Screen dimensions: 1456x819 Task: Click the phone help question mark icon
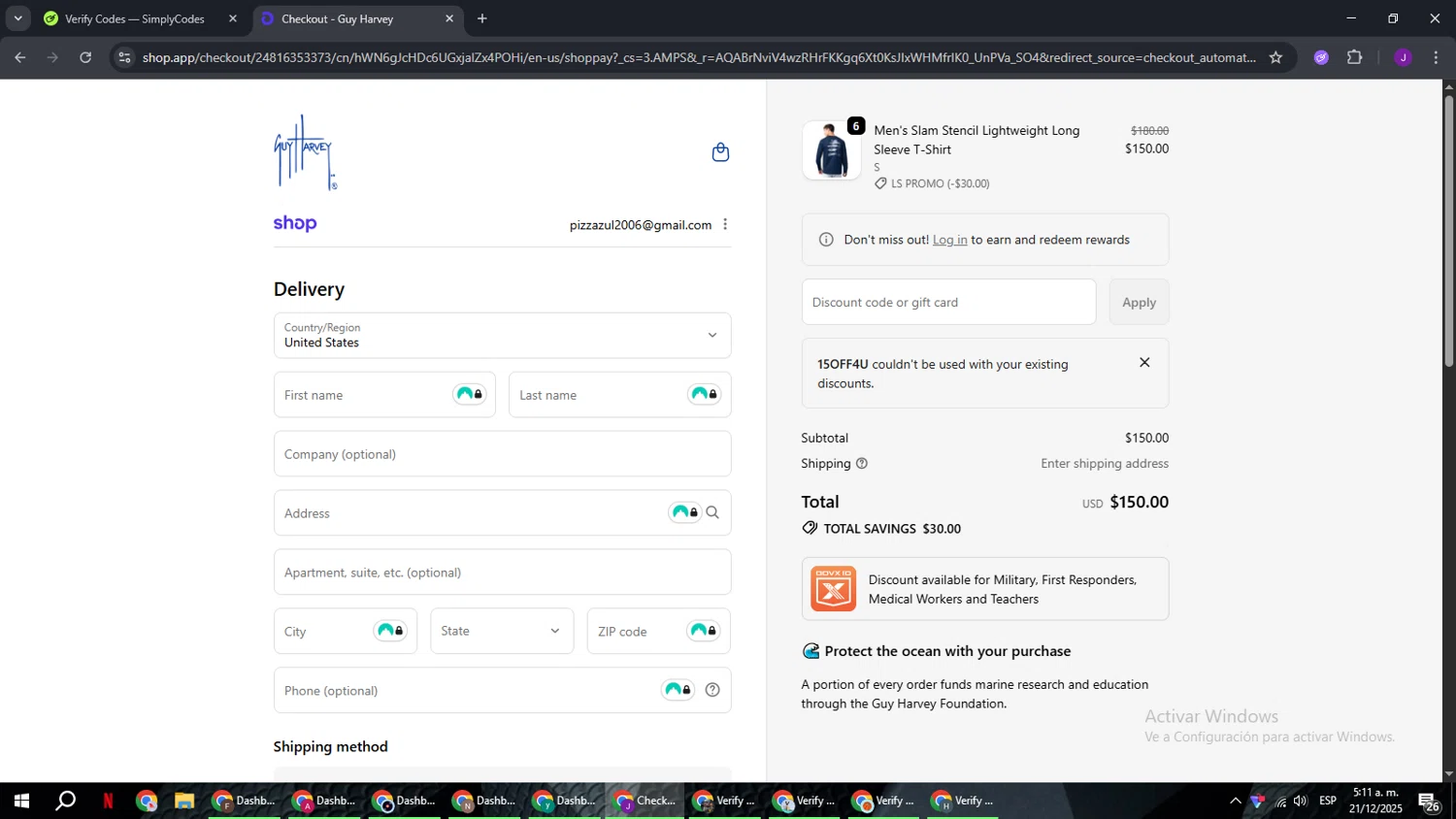pyautogui.click(x=712, y=690)
